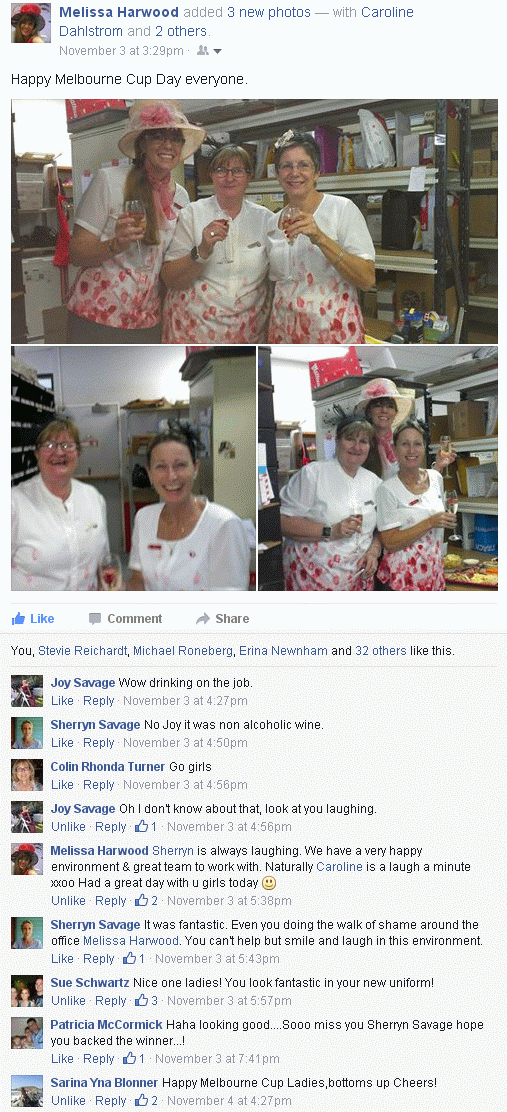Viewport: 507px width, 1112px height.
Task: Open the bottom-left photo of two women
Action: (x=133, y=468)
